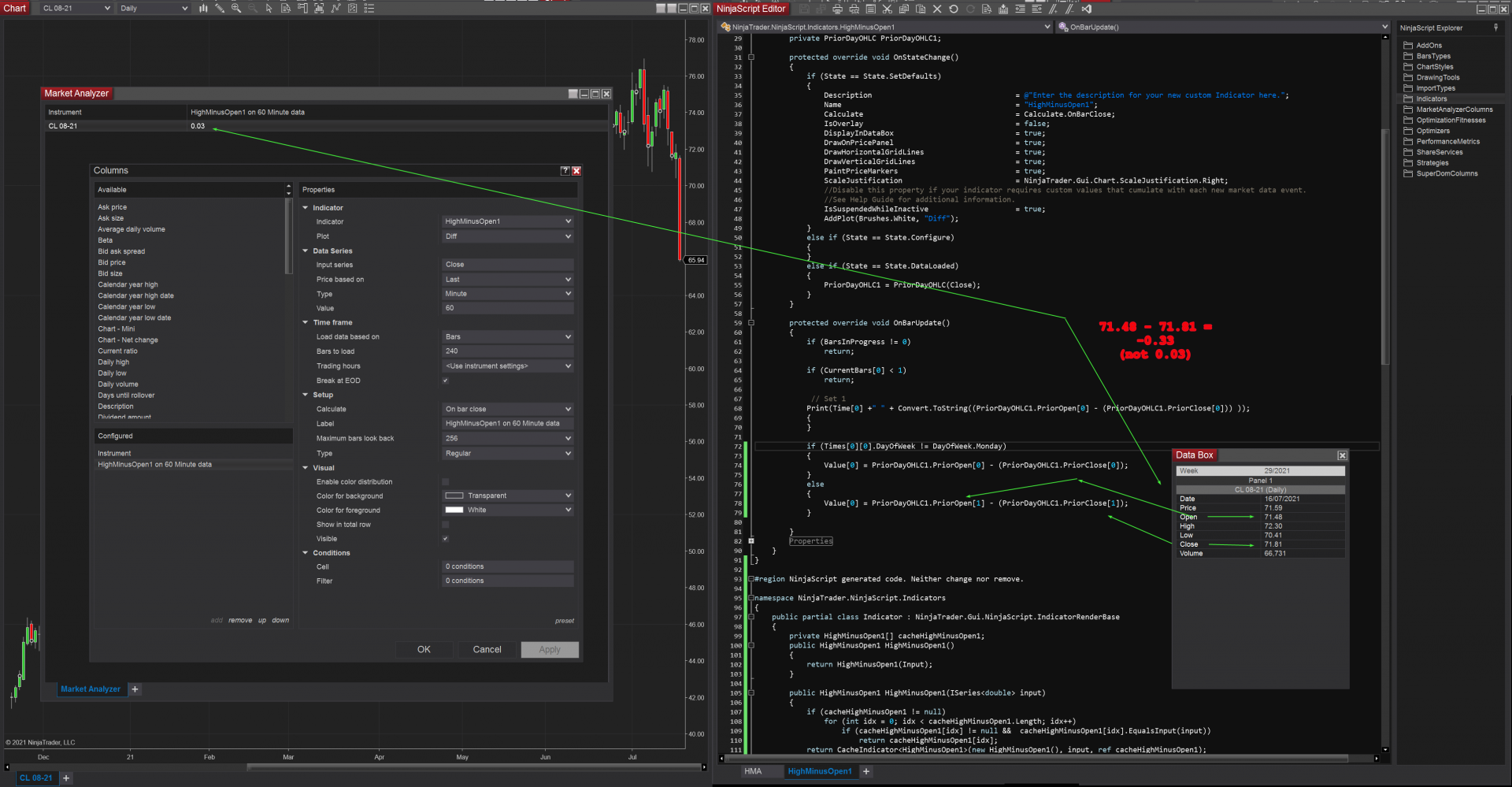Click the up link under Configured list
Image resolution: width=1512 pixels, height=787 pixels.
(x=262, y=621)
